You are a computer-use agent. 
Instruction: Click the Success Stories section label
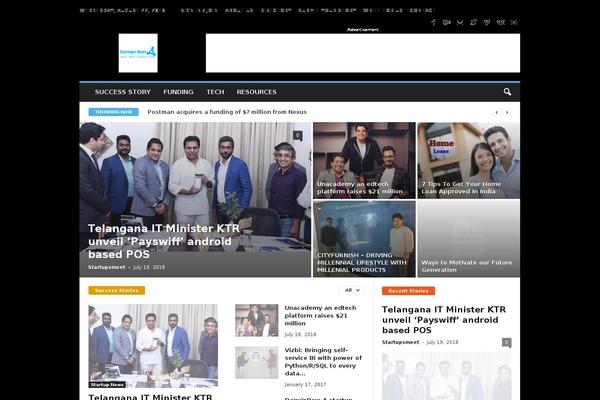coord(116,291)
